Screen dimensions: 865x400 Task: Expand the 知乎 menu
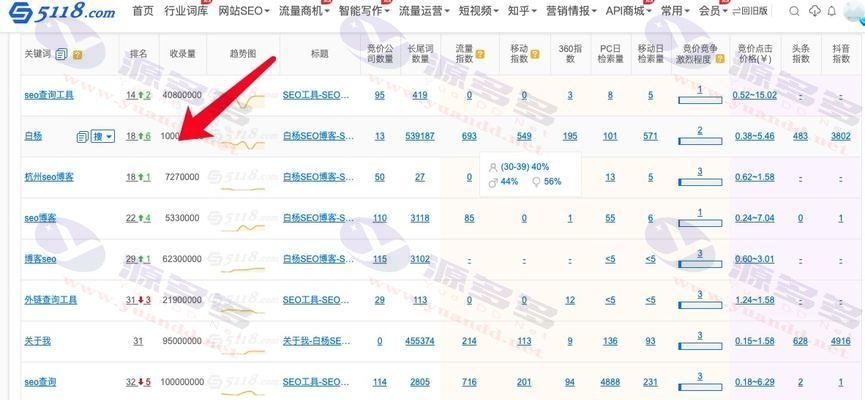(522, 10)
